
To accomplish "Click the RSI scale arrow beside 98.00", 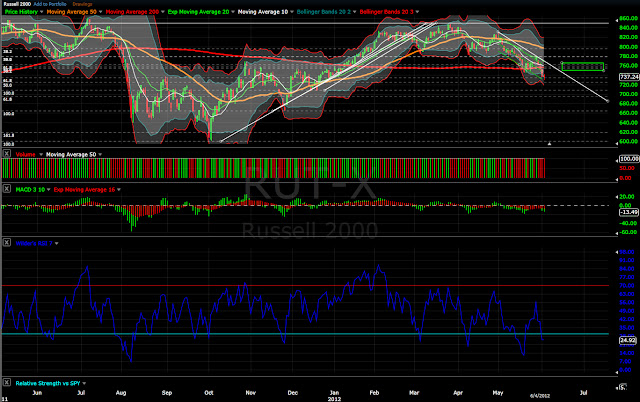I will click(x=617, y=252).
